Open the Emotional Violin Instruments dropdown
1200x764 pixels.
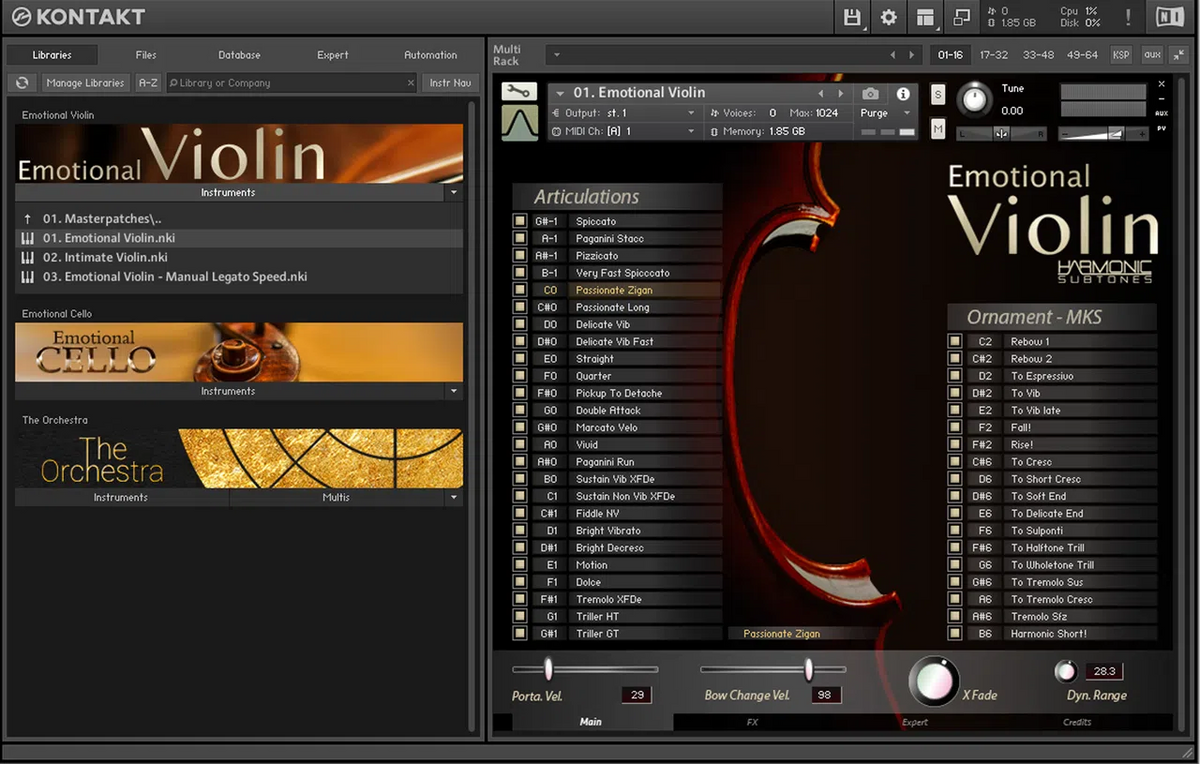point(454,192)
